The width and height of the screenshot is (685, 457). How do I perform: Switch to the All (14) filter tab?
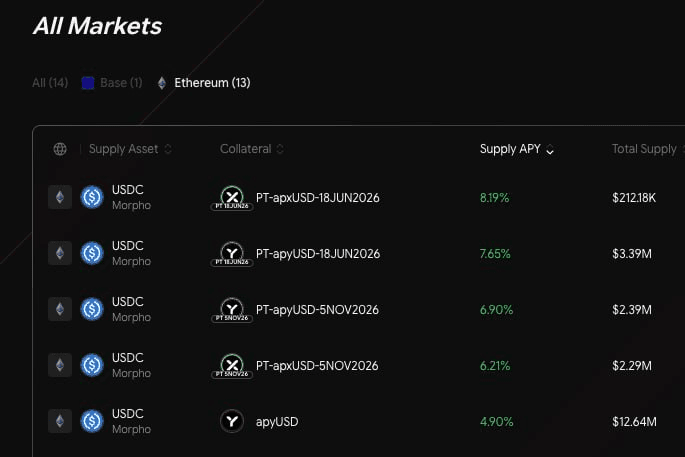50,83
